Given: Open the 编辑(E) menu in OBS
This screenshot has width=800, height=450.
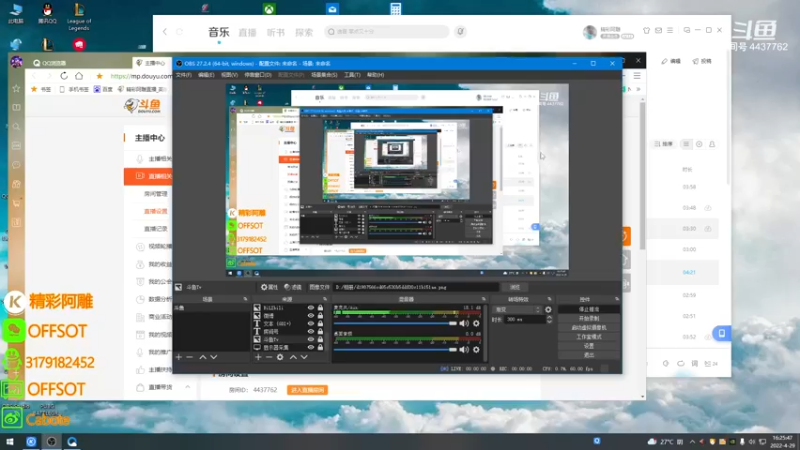Looking at the screenshot, I should coord(206,75).
